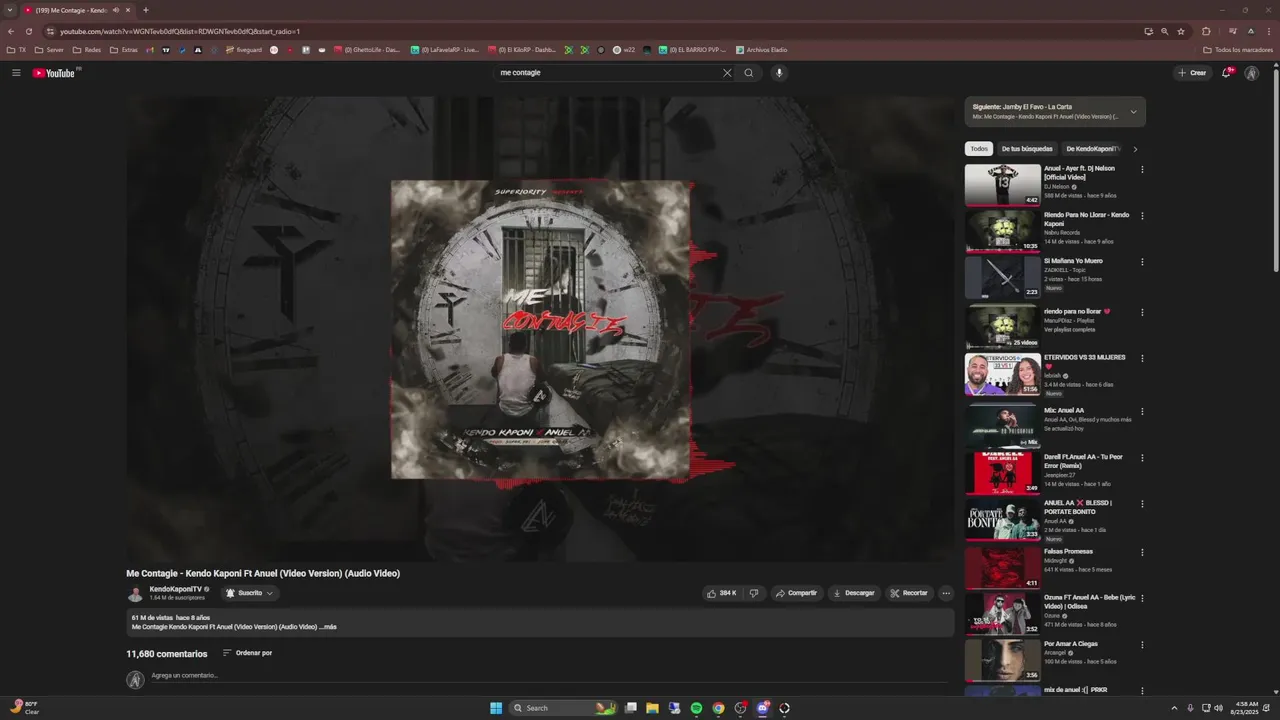Screen dimensions: 1280x720
Task: Go to the YouTube home logo
Action: 54,73
